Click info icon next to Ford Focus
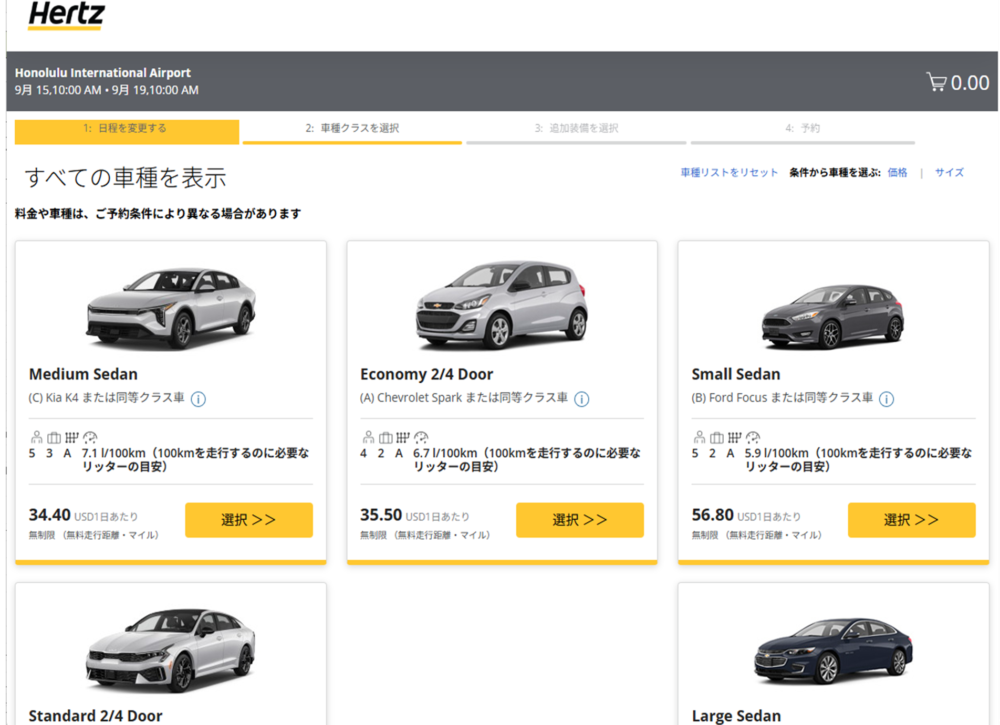The width and height of the screenshot is (1000, 725). coord(886,399)
